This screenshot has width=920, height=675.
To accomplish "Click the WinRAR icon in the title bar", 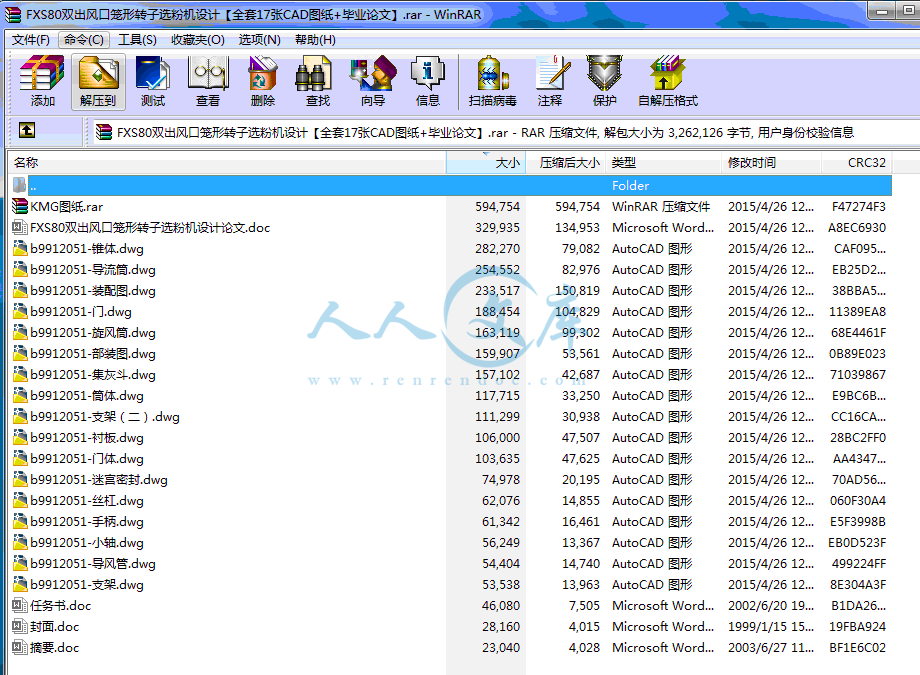I will pyautogui.click(x=13, y=15).
